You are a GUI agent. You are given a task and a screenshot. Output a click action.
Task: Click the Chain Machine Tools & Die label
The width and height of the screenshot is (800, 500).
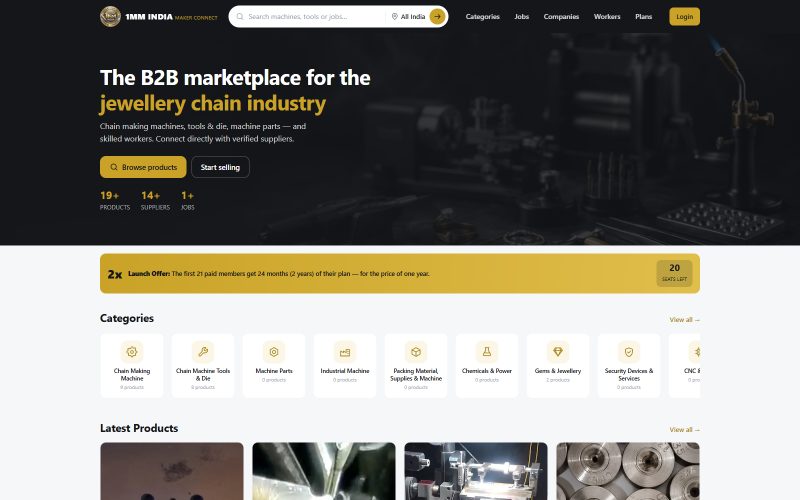coord(203,374)
